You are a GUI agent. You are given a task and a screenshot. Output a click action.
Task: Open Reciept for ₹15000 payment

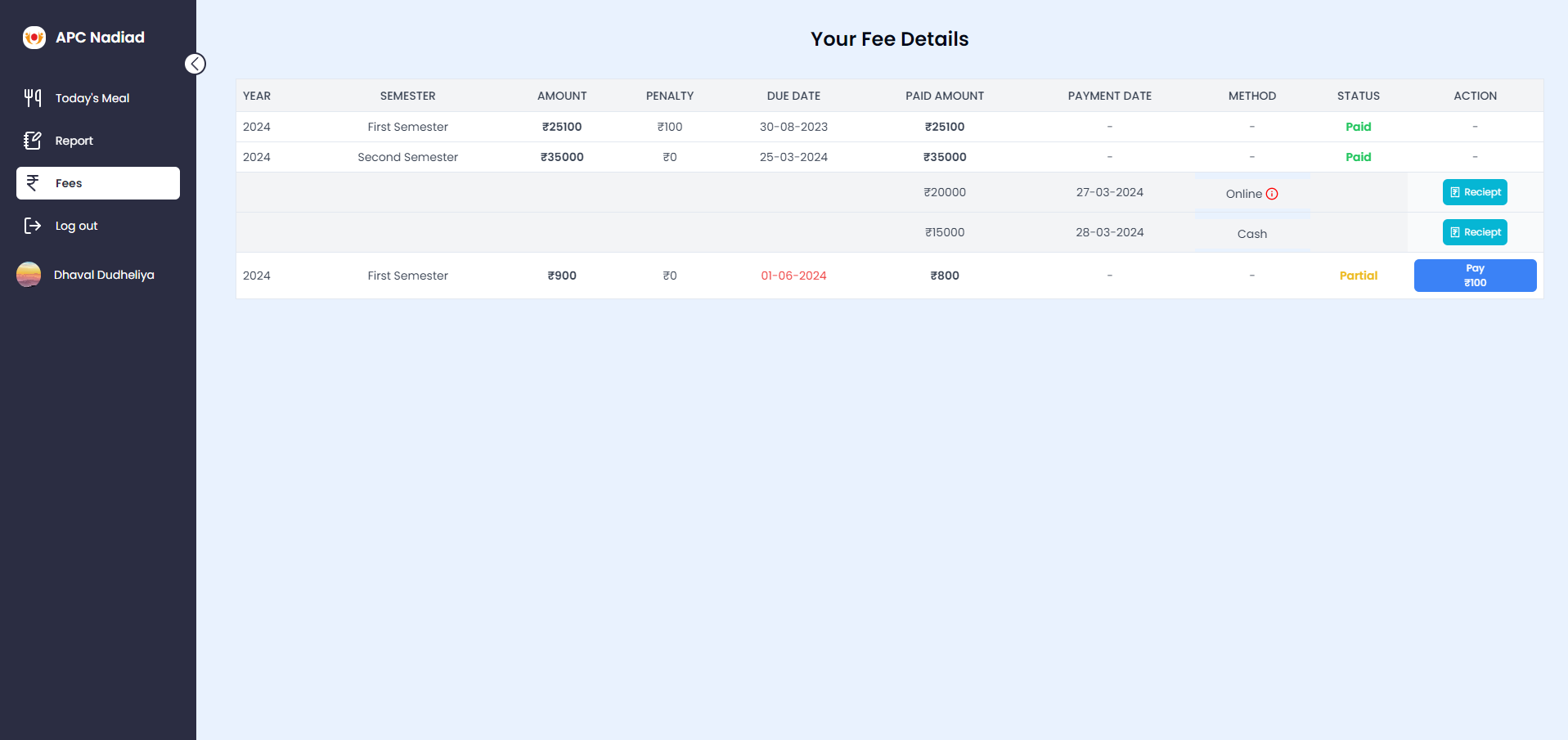(1475, 232)
